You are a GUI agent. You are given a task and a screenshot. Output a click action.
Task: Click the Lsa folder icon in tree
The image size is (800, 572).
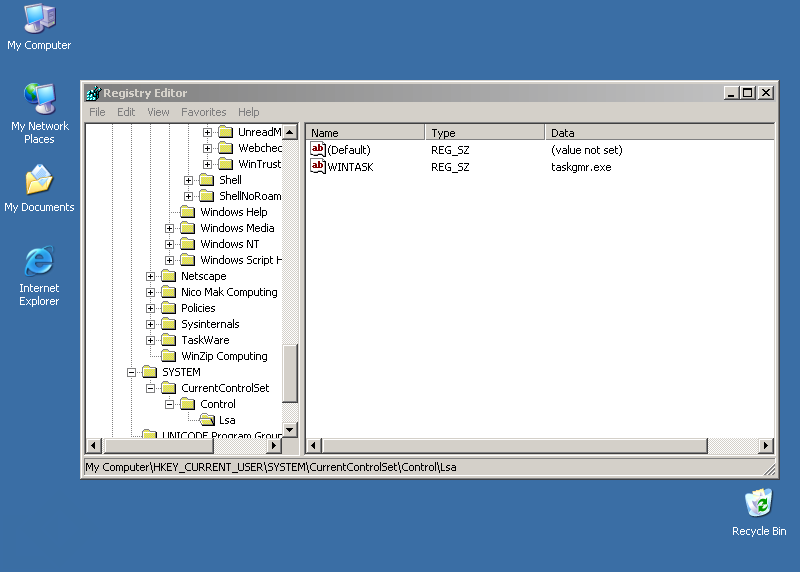pyautogui.click(x=207, y=420)
